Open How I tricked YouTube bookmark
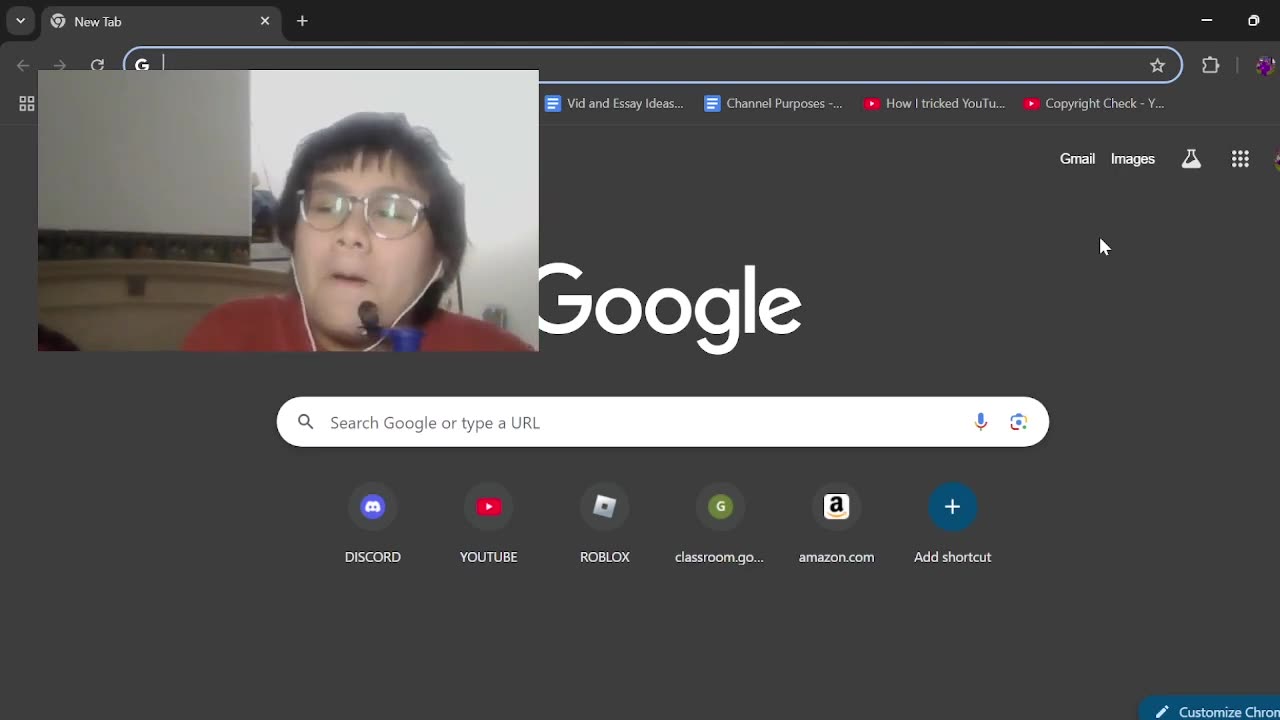This screenshot has width=1280, height=720. (934, 103)
